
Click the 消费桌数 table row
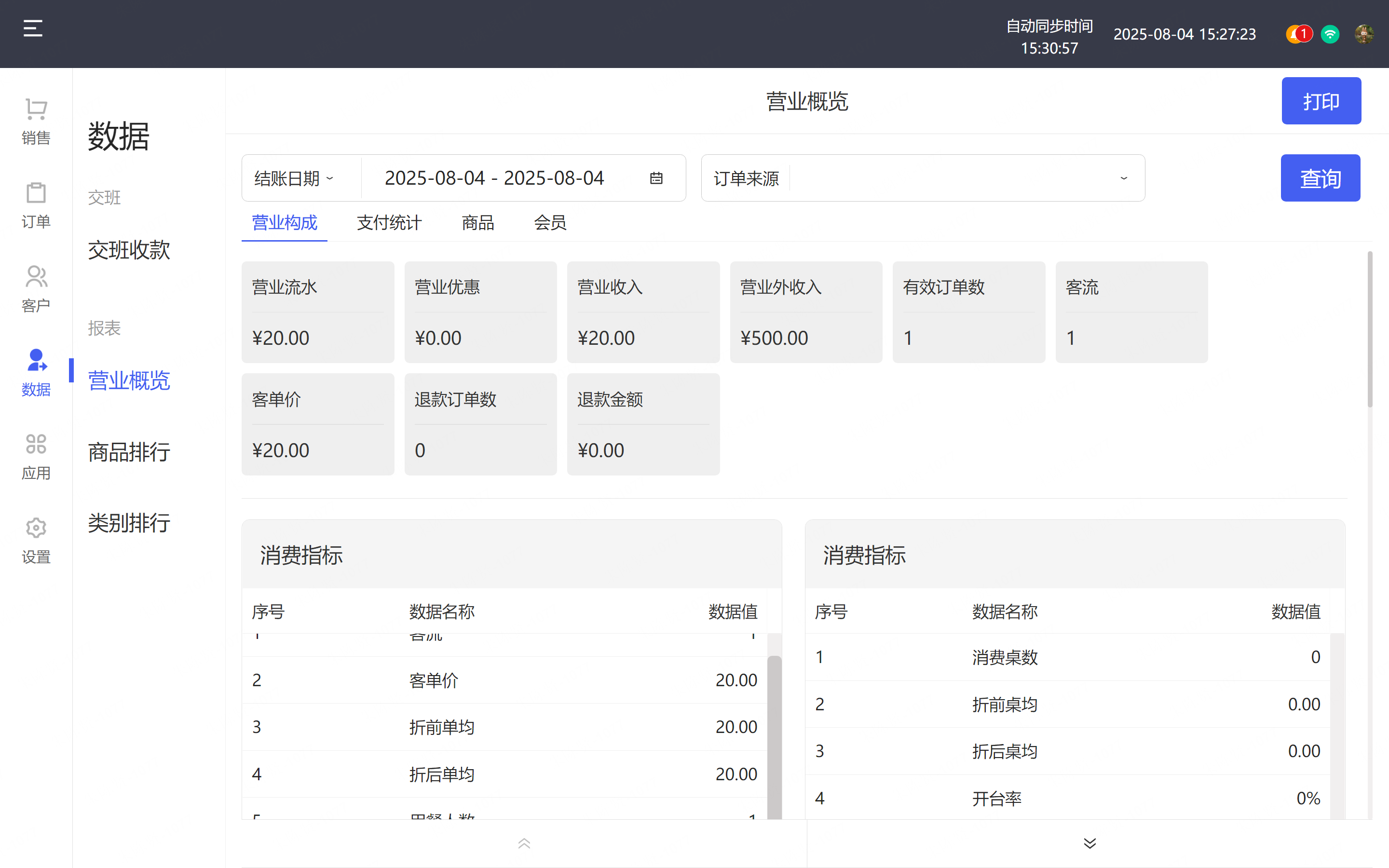(x=1068, y=657)
